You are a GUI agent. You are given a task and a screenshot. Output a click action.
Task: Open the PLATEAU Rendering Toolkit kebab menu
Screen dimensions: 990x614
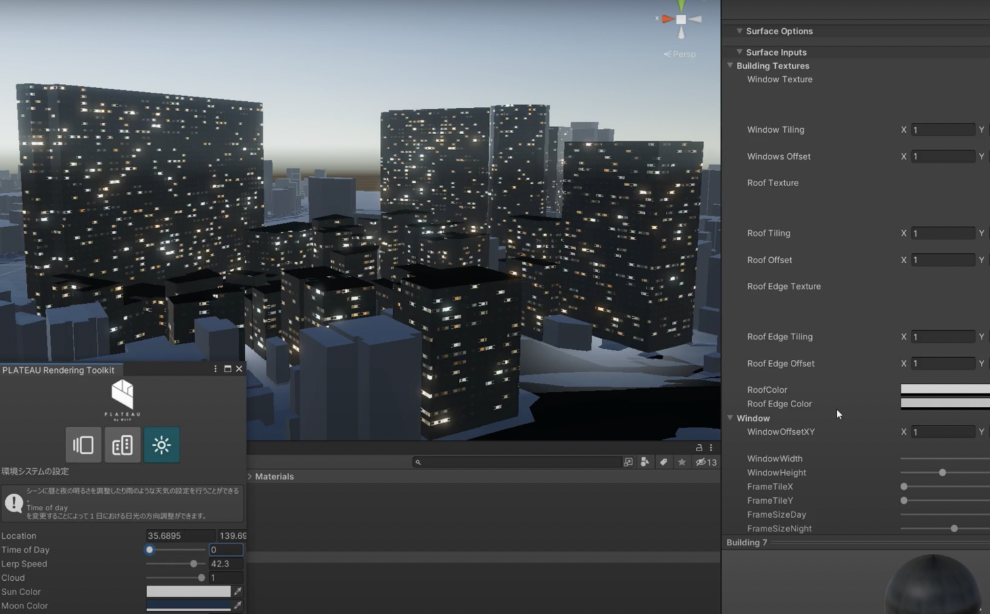pyautogui.click(x=214, y=368)
